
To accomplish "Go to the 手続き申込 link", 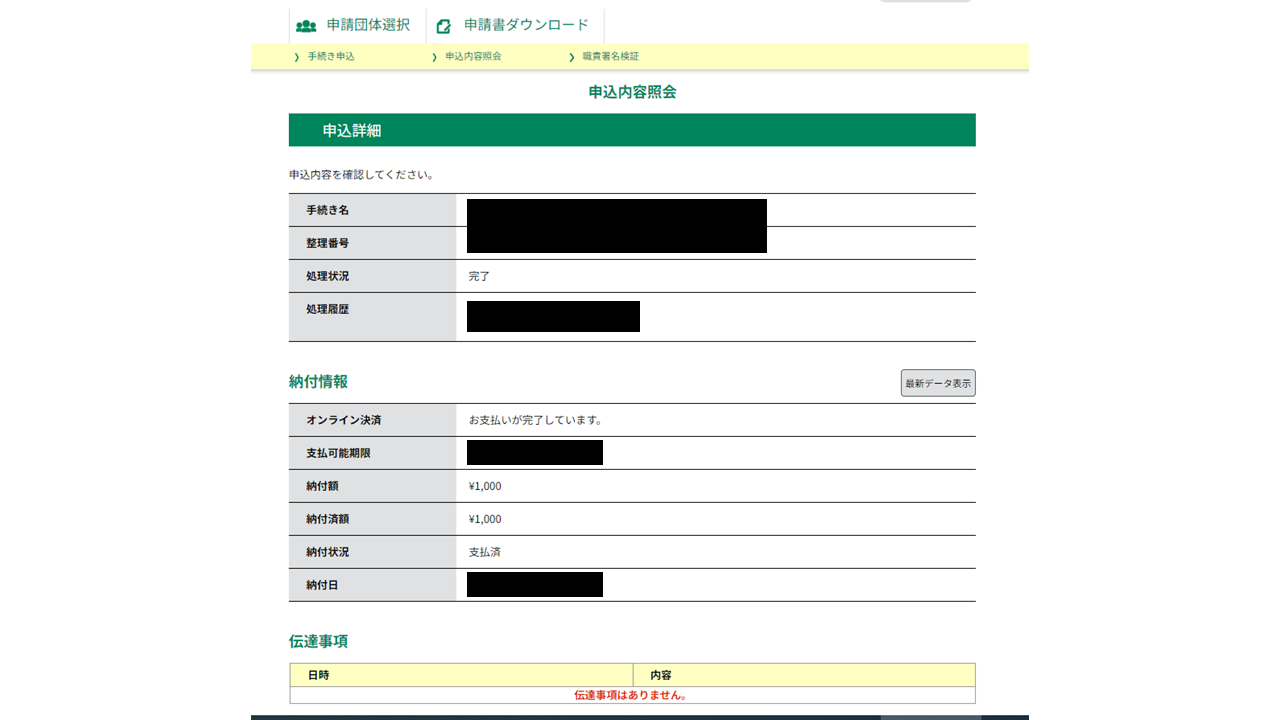I will click(331, 57).
